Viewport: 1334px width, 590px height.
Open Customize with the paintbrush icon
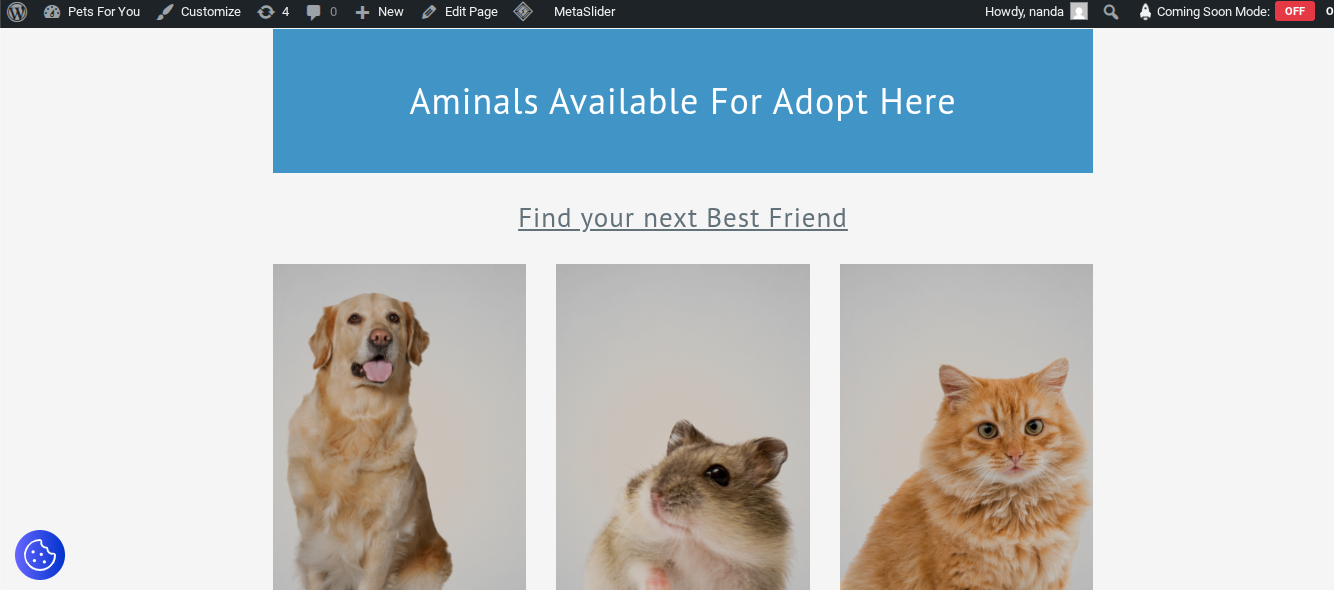coord(165,12)
